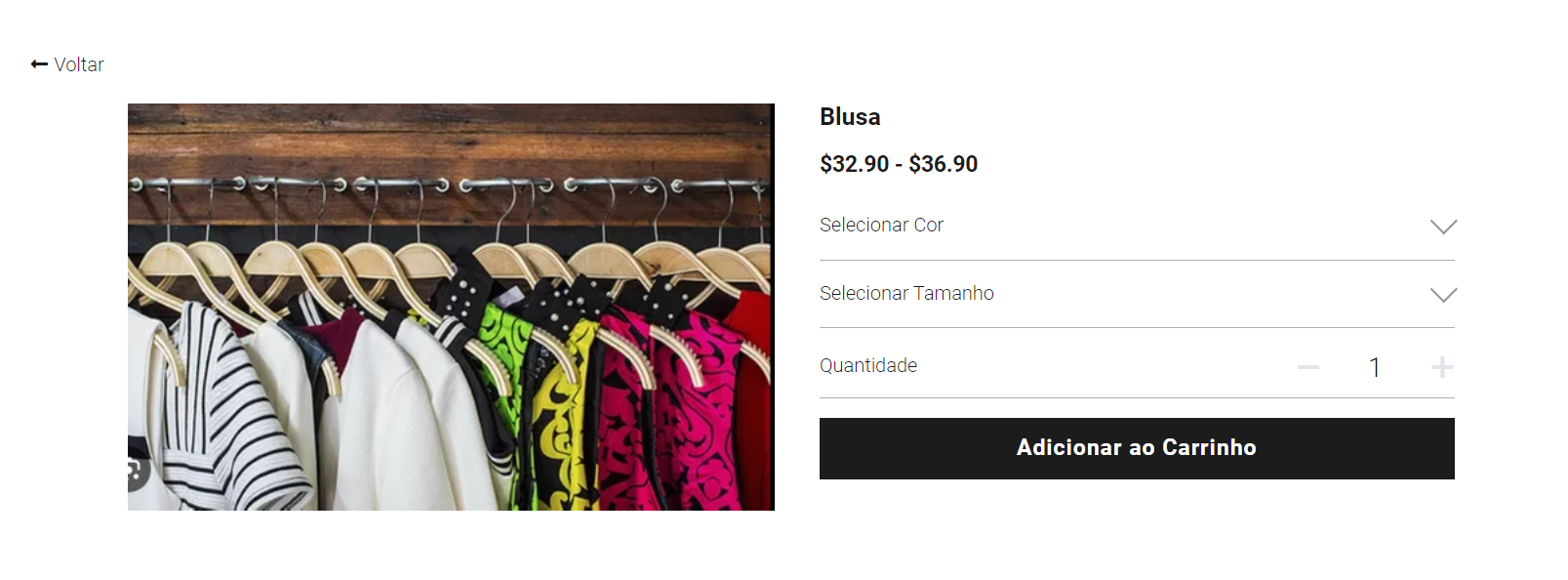The image size is (1568, 580).
Task: Expand the Selecionar Cor chevron arrow
Action: pyautogui.click(x=1443, y=227)
